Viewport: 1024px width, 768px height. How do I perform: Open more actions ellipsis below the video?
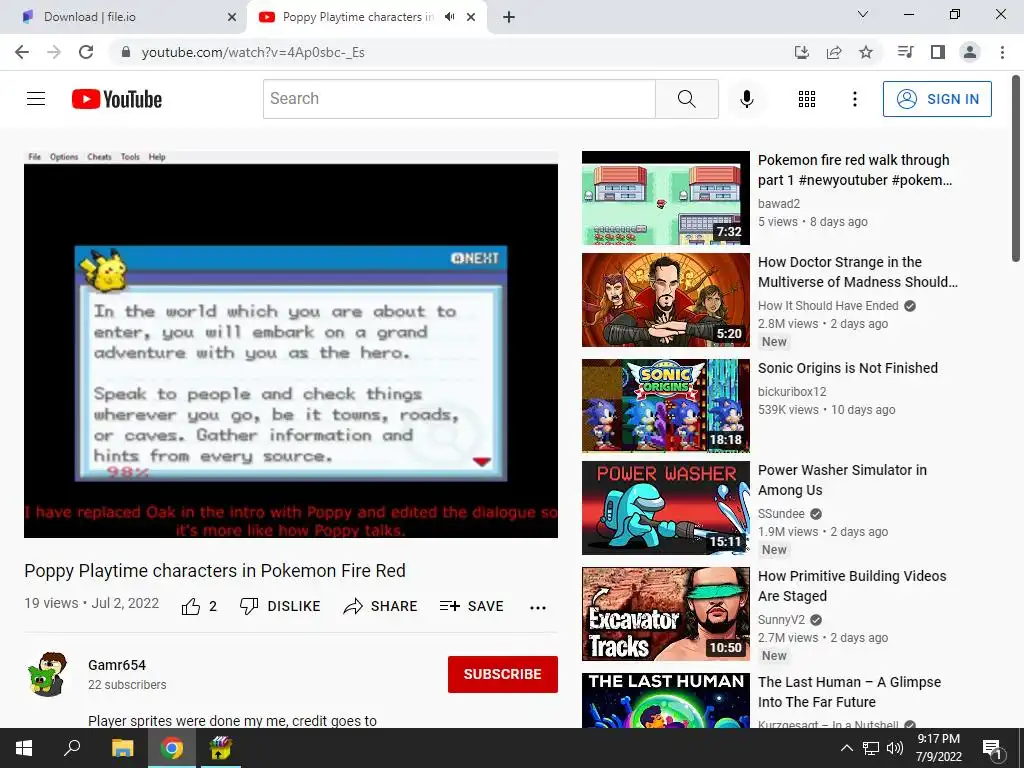[537, 607]
